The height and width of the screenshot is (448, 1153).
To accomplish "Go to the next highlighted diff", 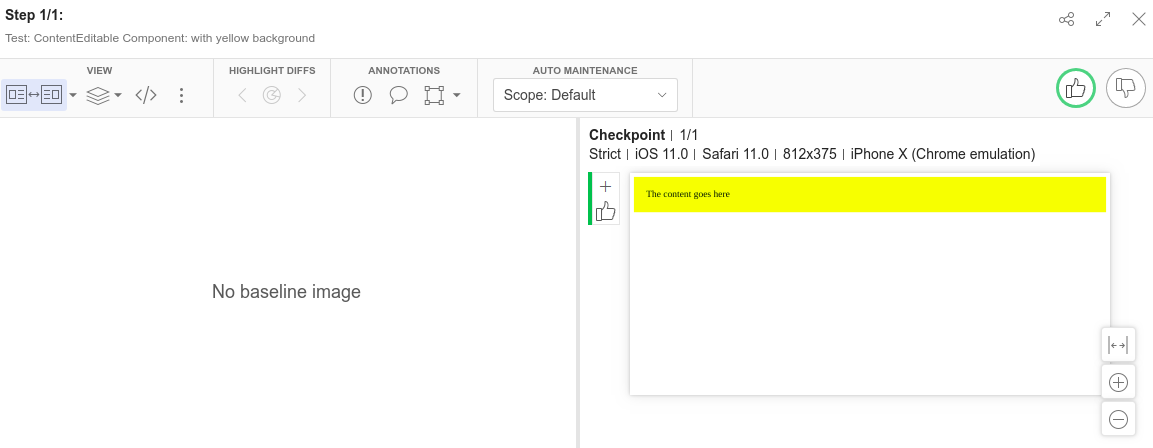I will pyautogui.click(x=302, y=95).
